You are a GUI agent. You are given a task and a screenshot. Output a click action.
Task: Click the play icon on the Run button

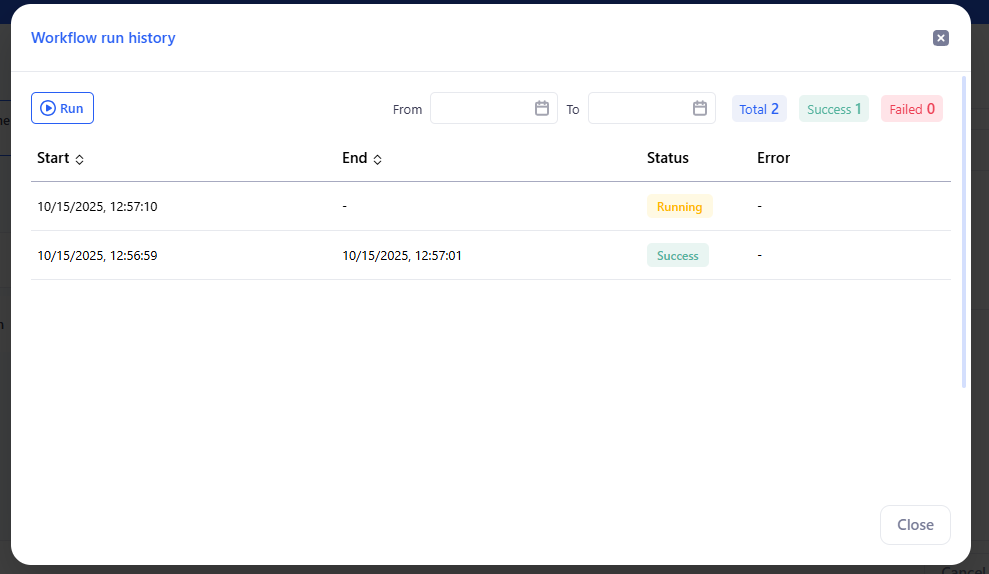click(x=48, y=108)
